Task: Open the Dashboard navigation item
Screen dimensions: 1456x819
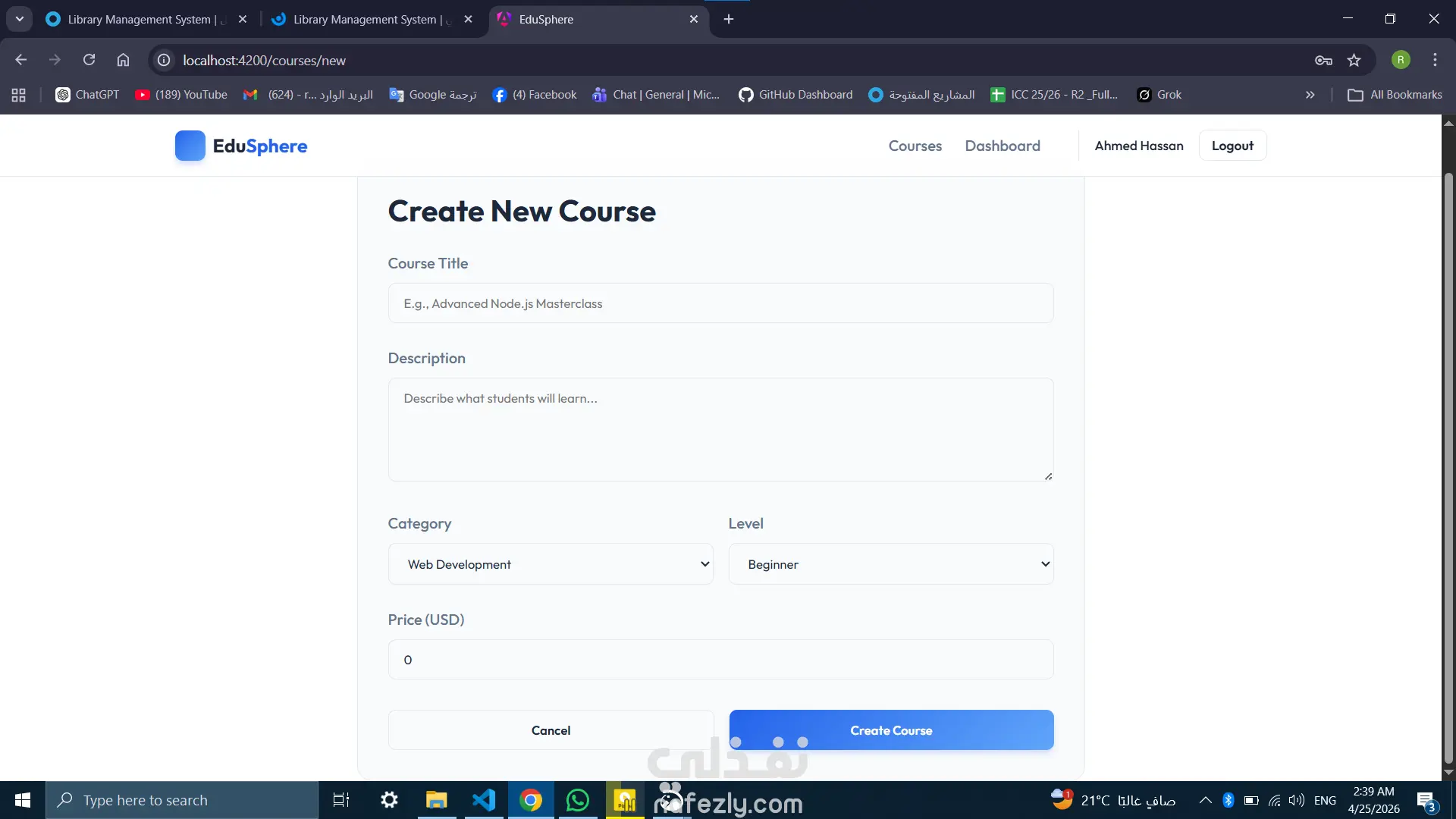Action: 1003,146
